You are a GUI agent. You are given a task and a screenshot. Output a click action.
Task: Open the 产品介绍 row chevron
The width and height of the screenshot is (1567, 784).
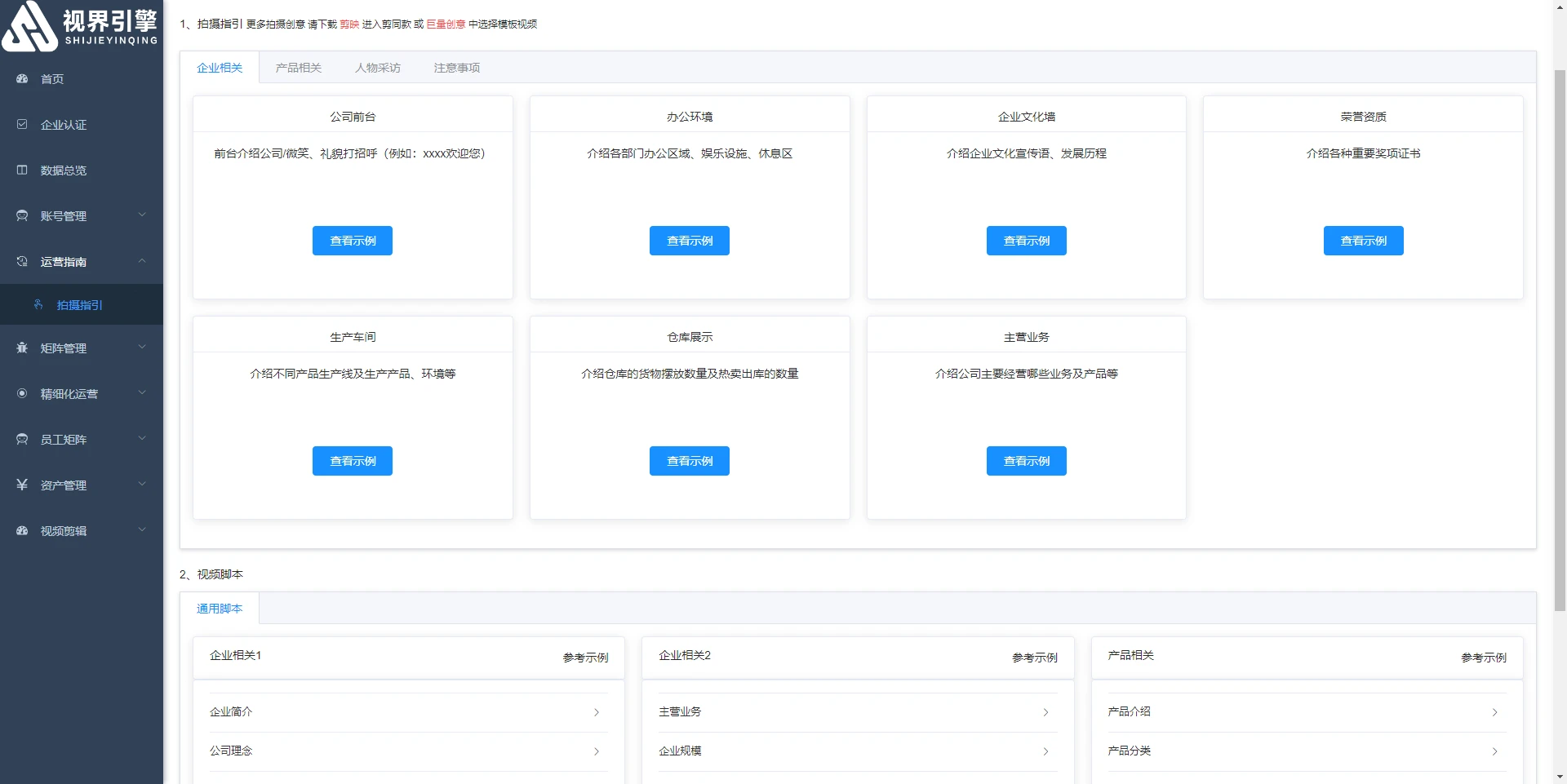(x=1494, y=713)
